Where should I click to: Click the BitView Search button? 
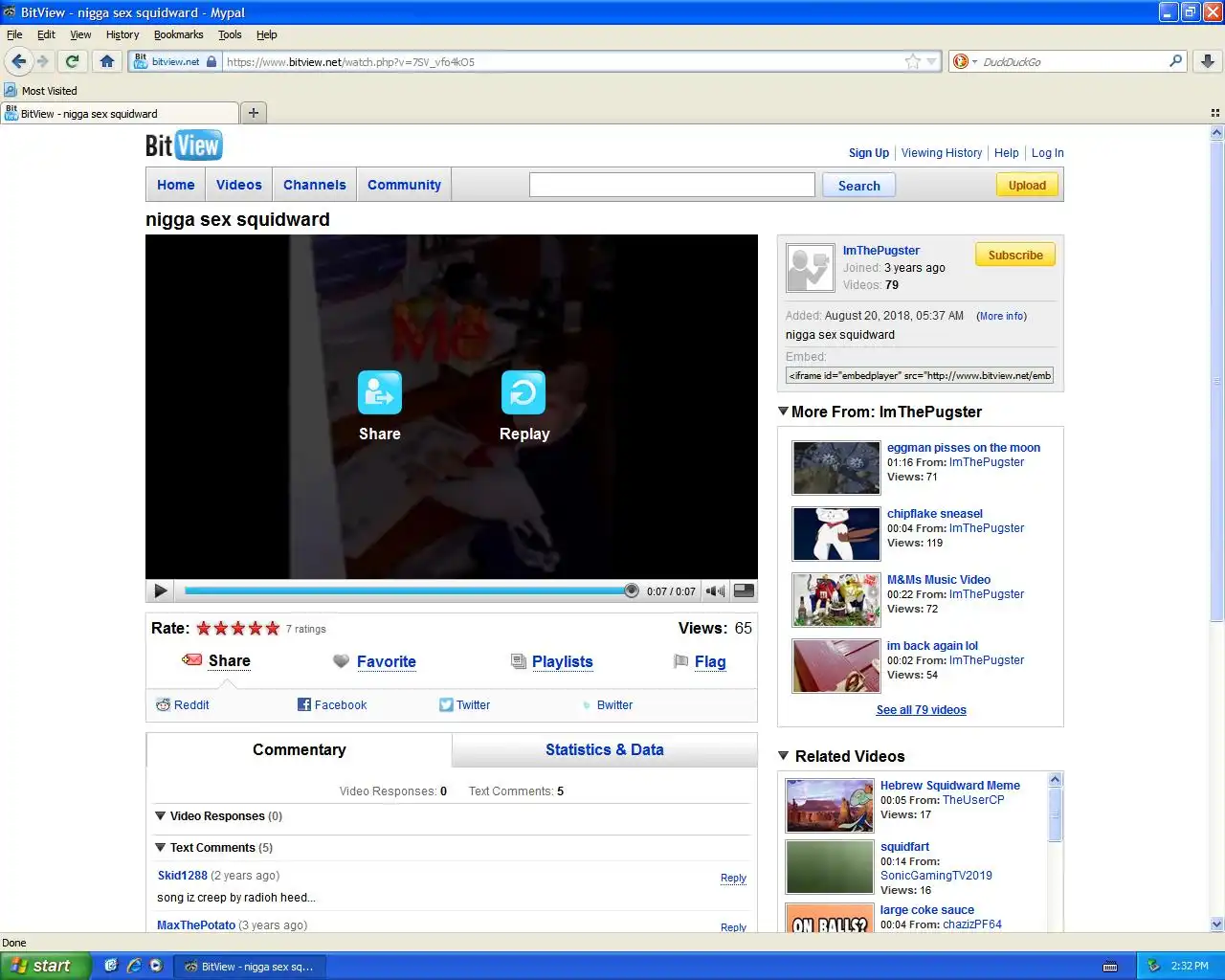(858, 186)
